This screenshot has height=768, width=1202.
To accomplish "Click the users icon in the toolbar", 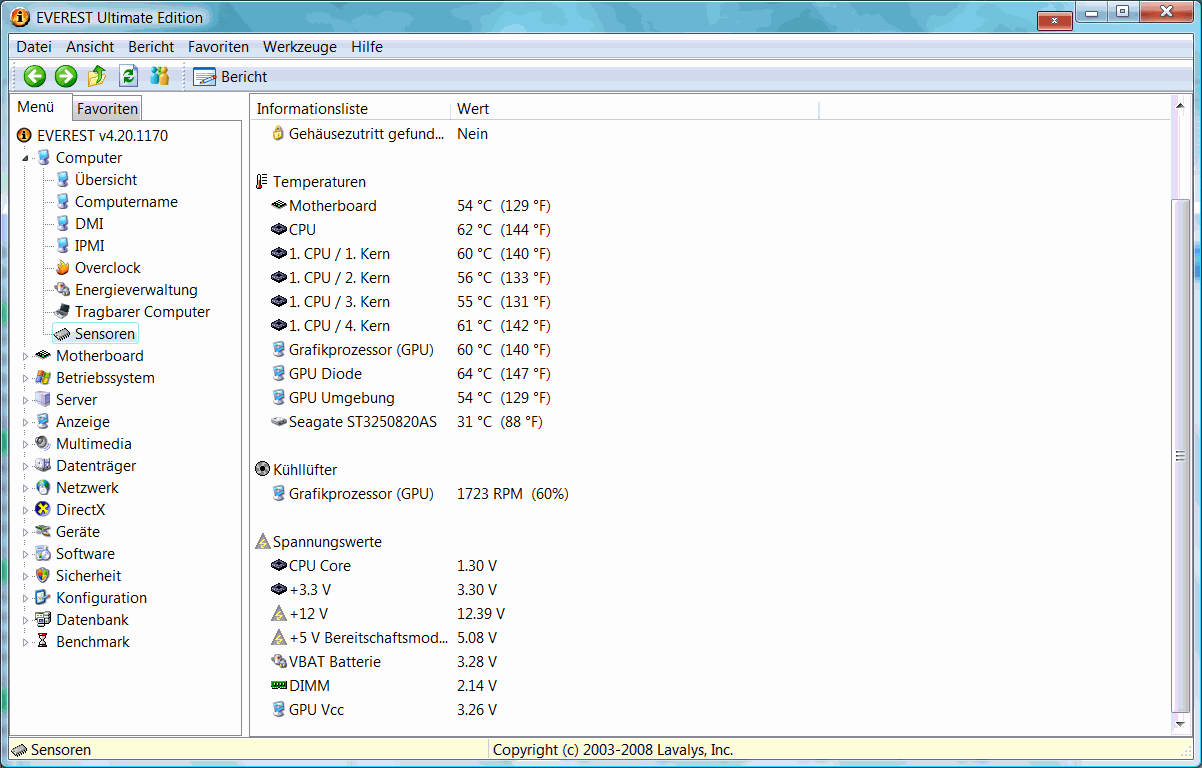I will click(x=159, y=76).
